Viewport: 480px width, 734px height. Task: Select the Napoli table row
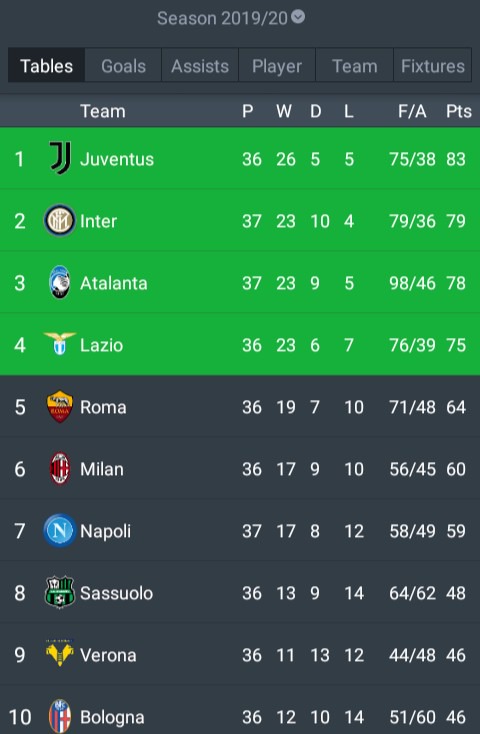click(x=240, y=531)
